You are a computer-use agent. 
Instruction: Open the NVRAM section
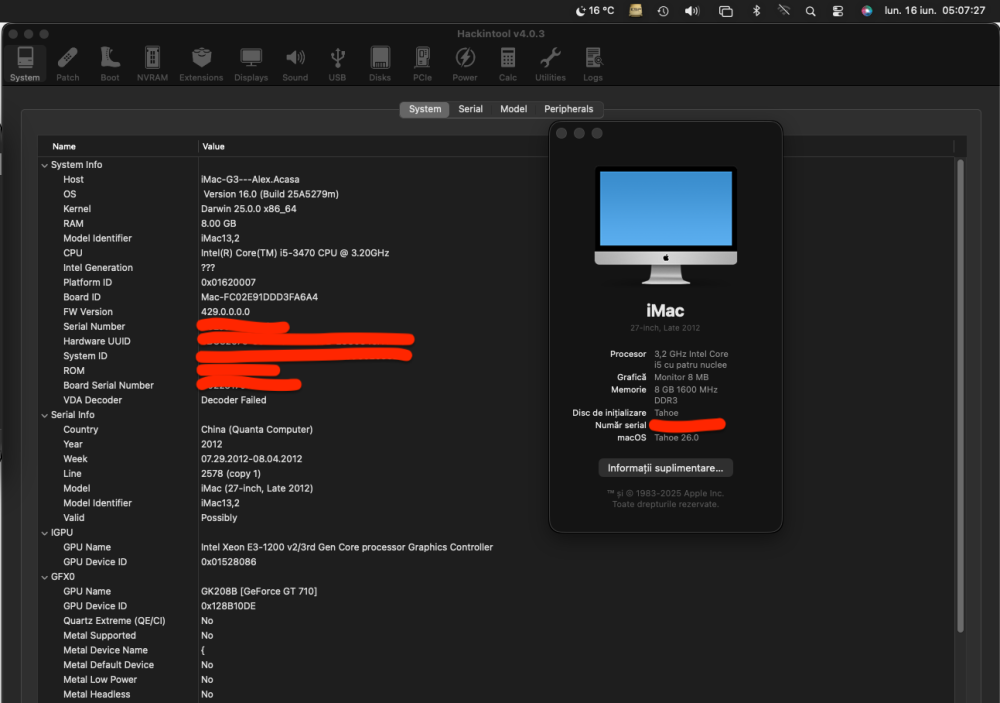[152, 64]
